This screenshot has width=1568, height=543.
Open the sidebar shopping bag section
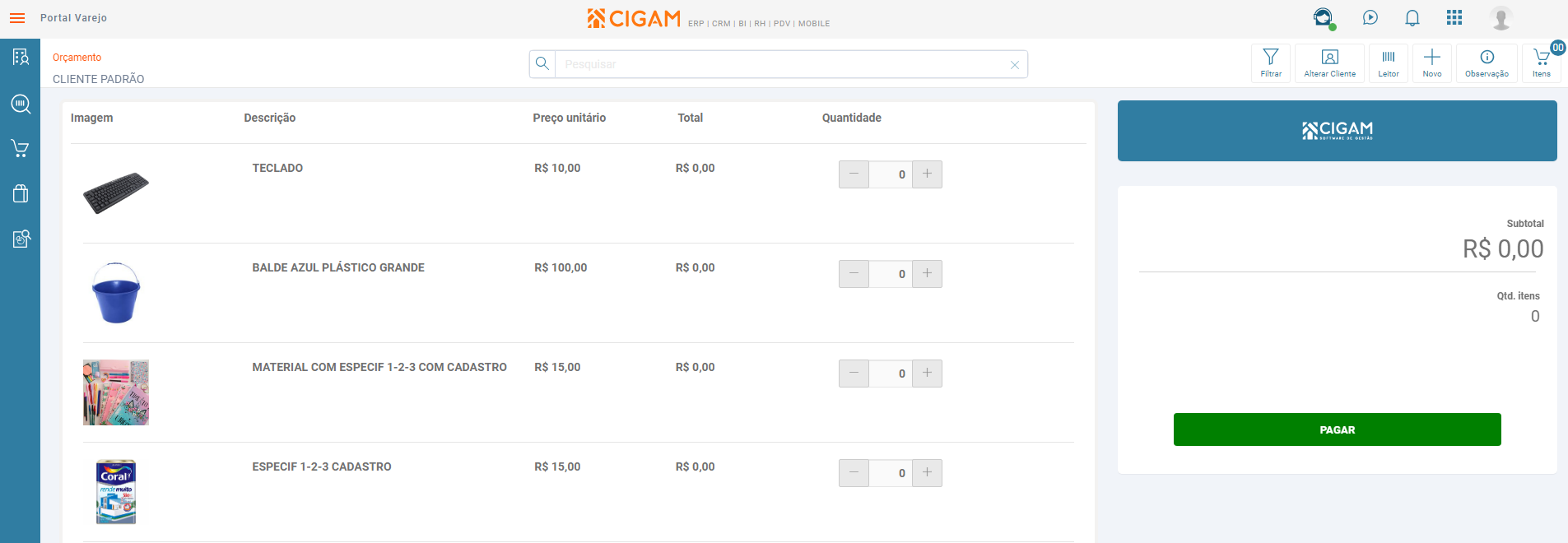(x=20, y=194)
